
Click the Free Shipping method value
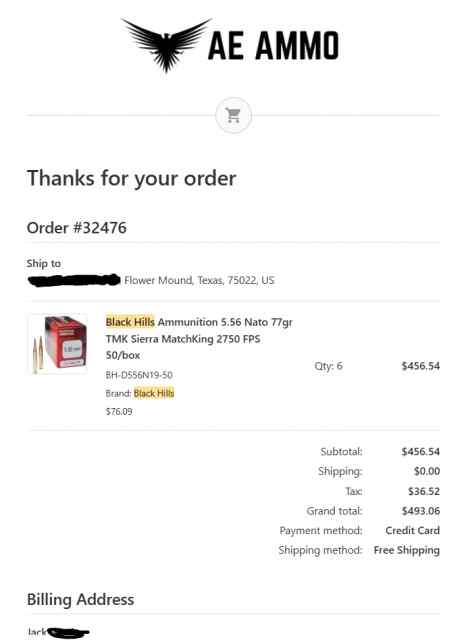pyautogui.click(x=407, y=550)
